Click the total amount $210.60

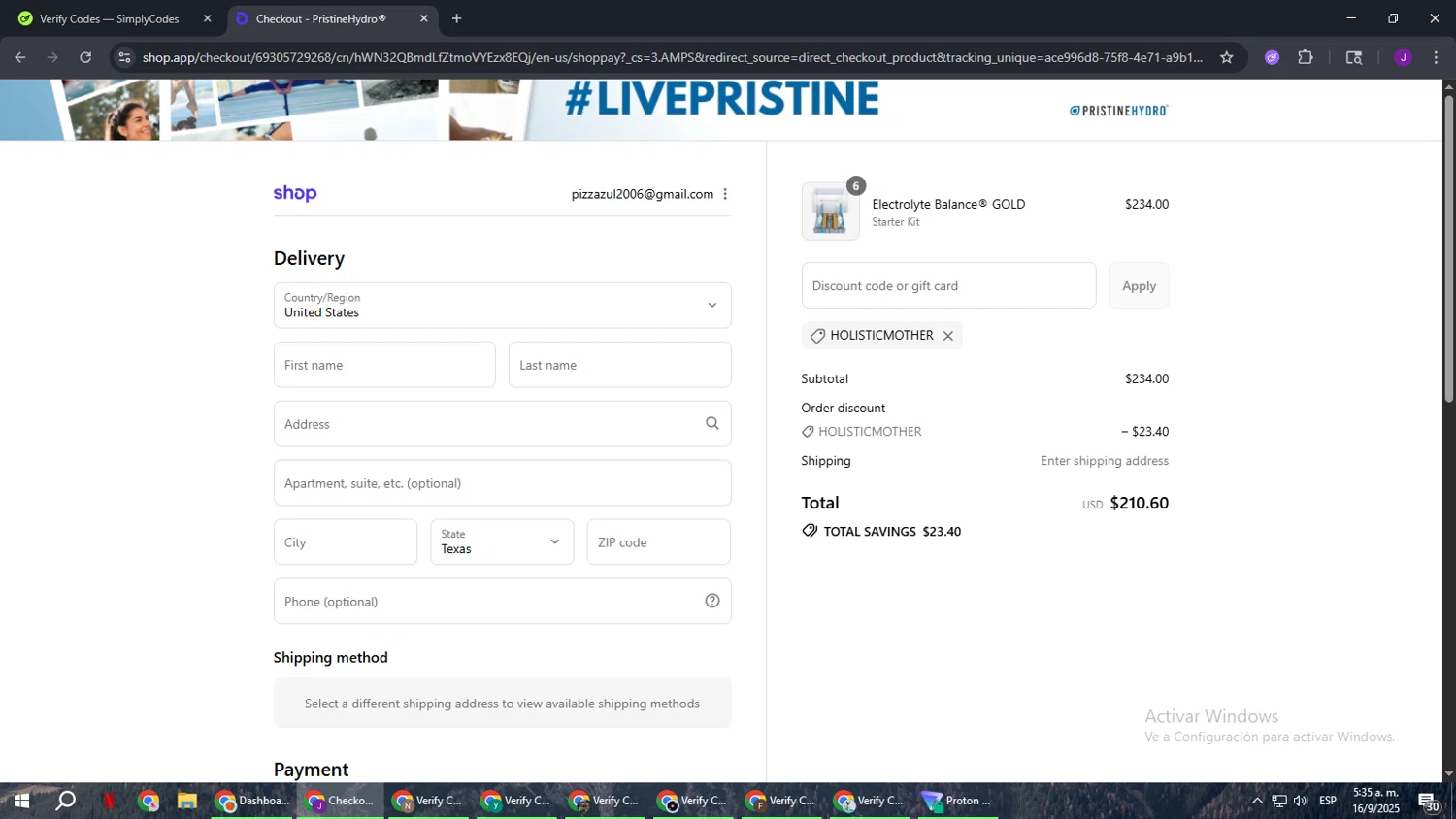(x=1139, y=503)
